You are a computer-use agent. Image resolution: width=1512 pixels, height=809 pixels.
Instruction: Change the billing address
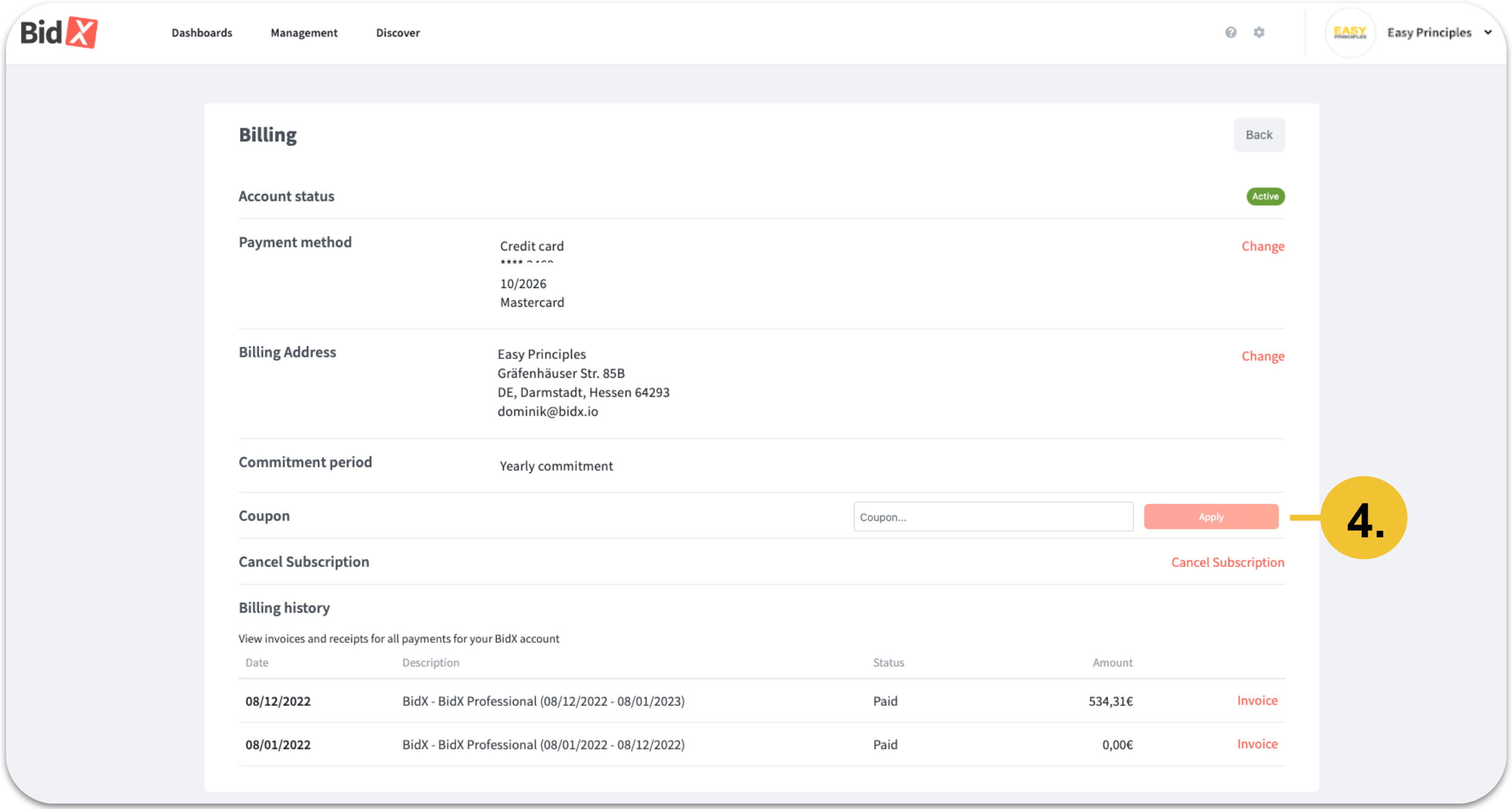pos(1263,356)
